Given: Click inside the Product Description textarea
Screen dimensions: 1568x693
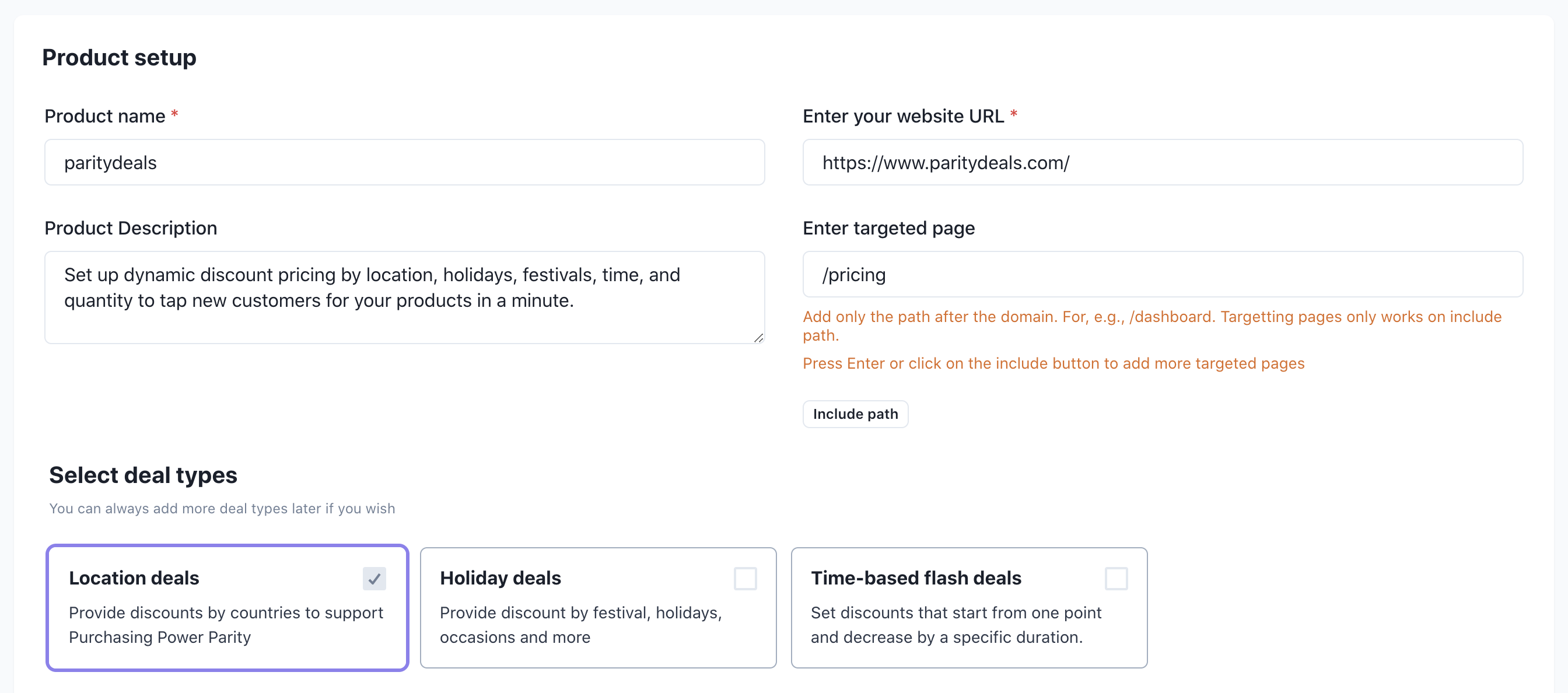Looking at the screenshot, I should [x=404, y=297].
